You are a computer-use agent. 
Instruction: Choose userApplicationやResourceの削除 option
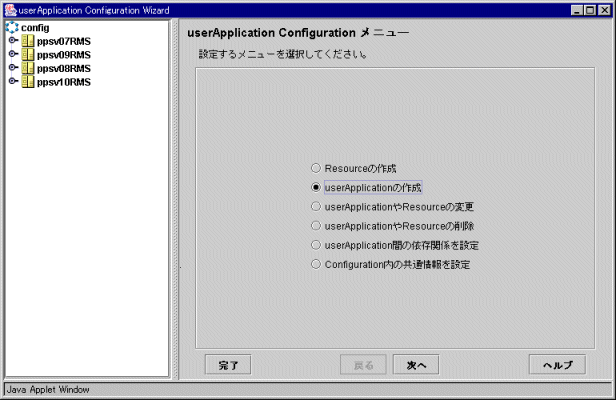coord(316,226)
